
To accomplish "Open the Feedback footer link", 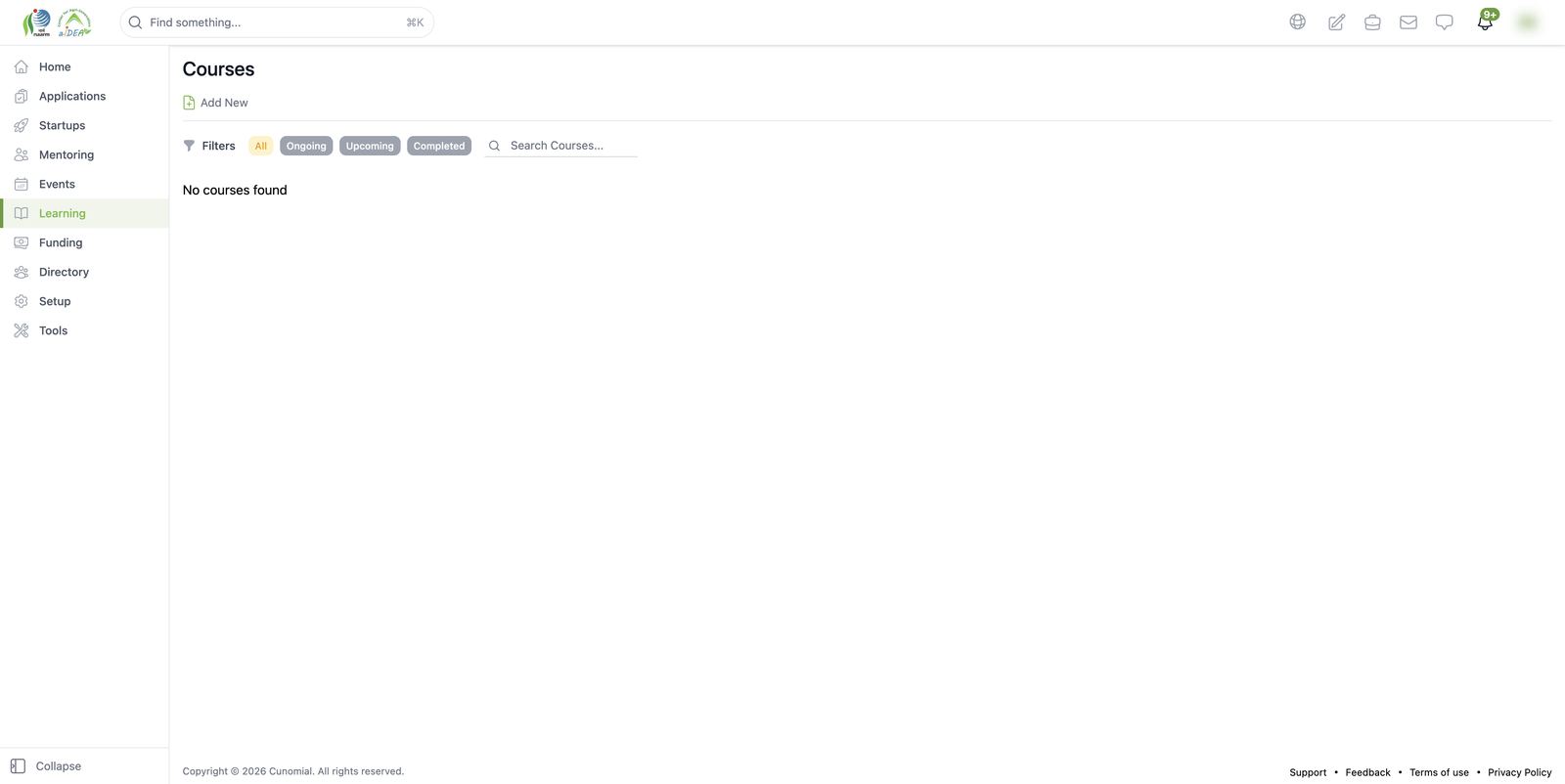I will (x=1367, y=772).
